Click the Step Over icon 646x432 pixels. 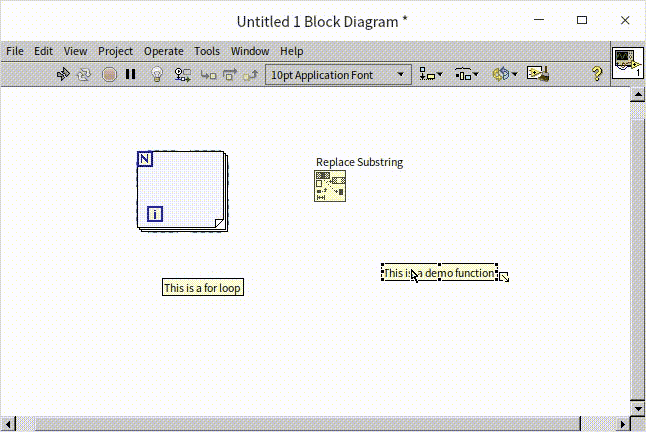[230, 74]
